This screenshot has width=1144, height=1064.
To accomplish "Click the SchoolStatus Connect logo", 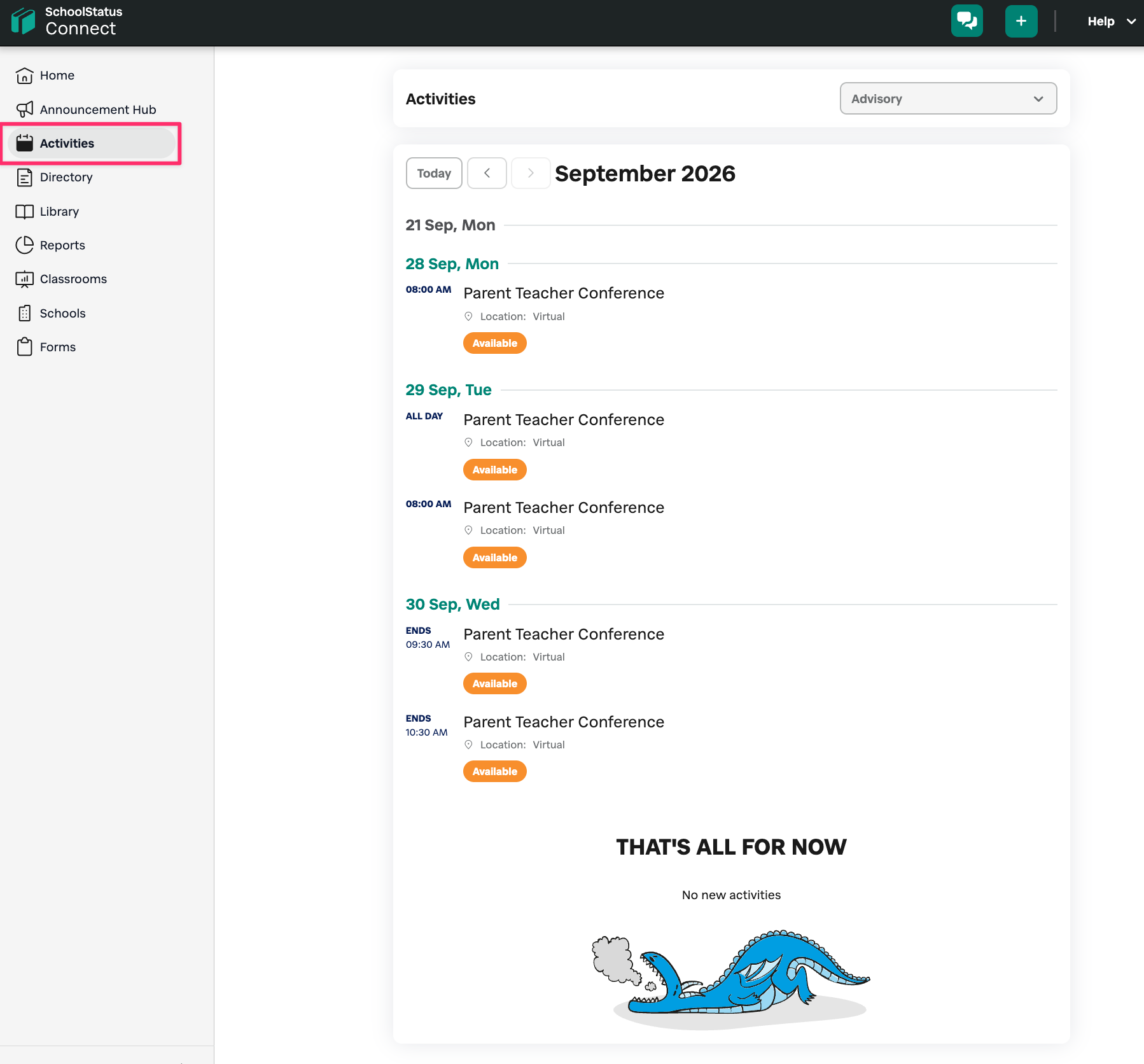I will (x=67, y=22).
